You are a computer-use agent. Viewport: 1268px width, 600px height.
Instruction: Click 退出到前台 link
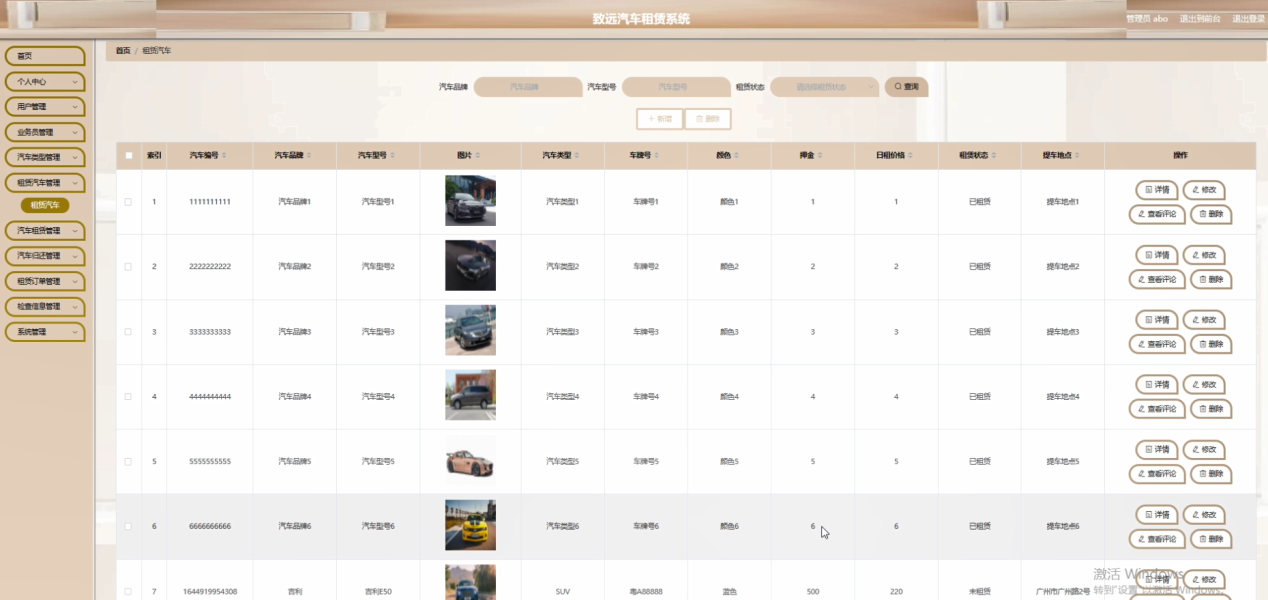coord(1200,19)
